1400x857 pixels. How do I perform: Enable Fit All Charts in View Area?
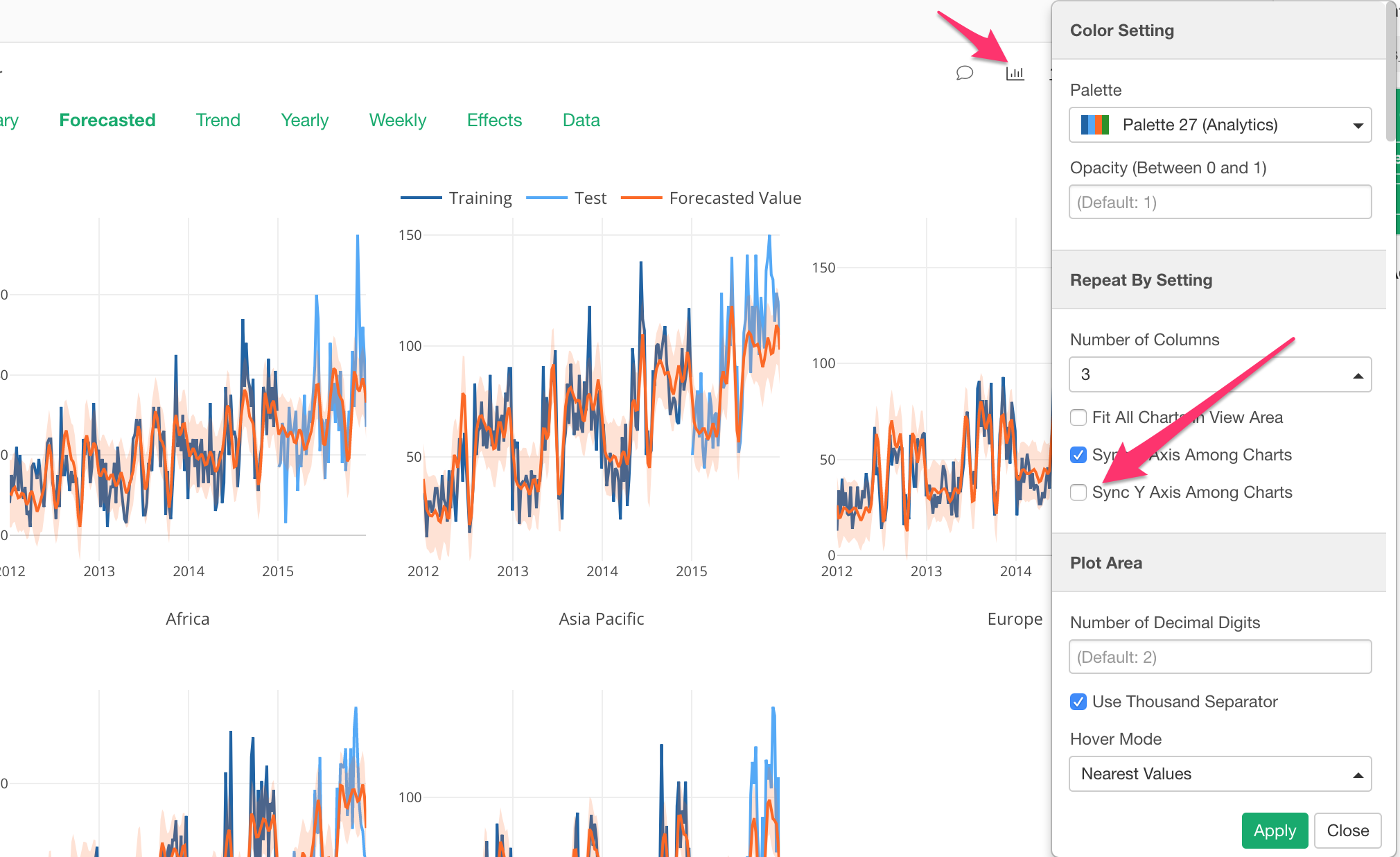click(x=1078, y=417)
